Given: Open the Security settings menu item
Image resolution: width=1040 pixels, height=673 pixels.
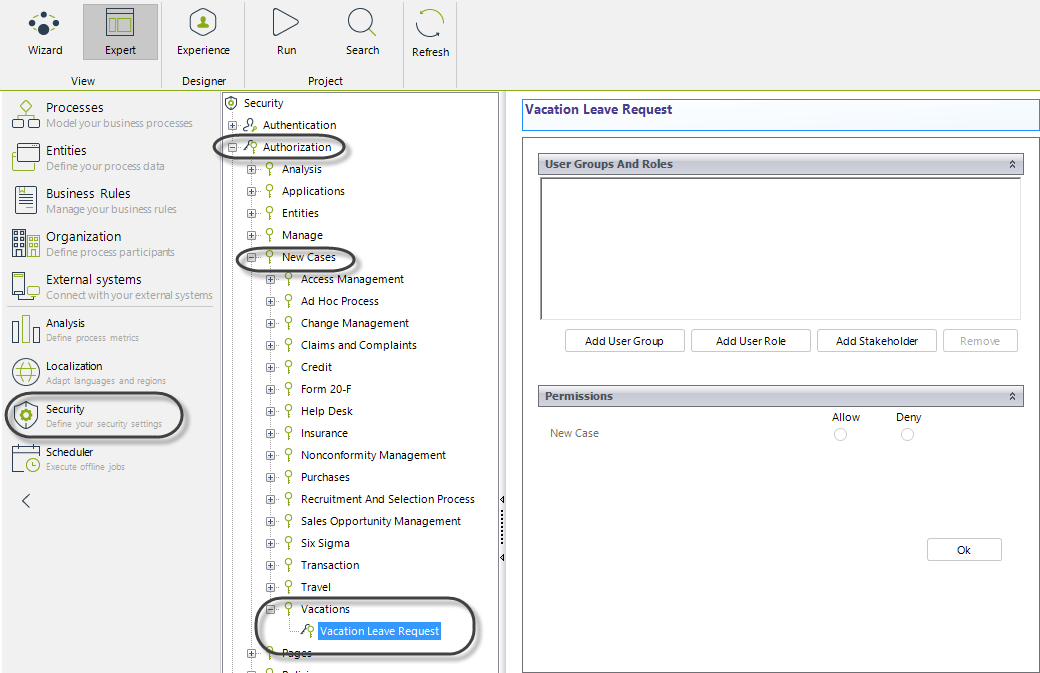Looking at the screenshot, I should click(66, 415).
